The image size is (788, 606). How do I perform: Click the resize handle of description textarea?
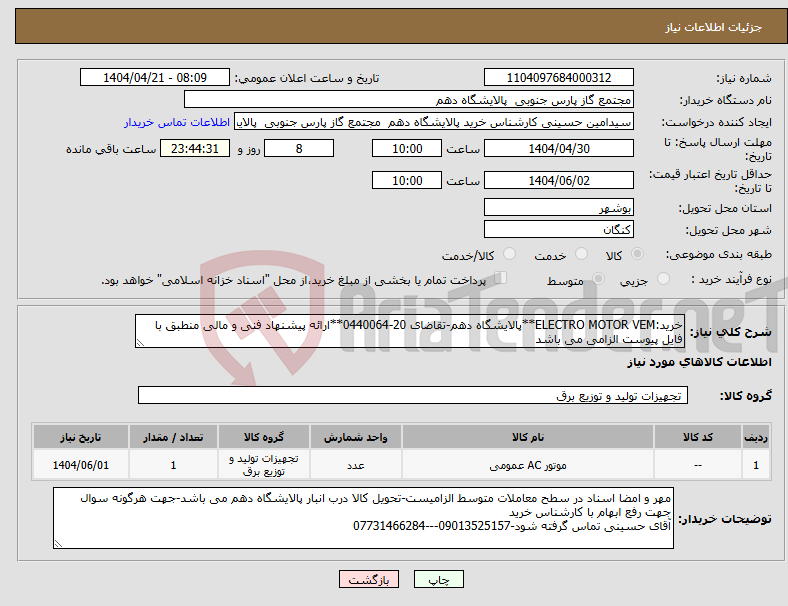point(140,343)
